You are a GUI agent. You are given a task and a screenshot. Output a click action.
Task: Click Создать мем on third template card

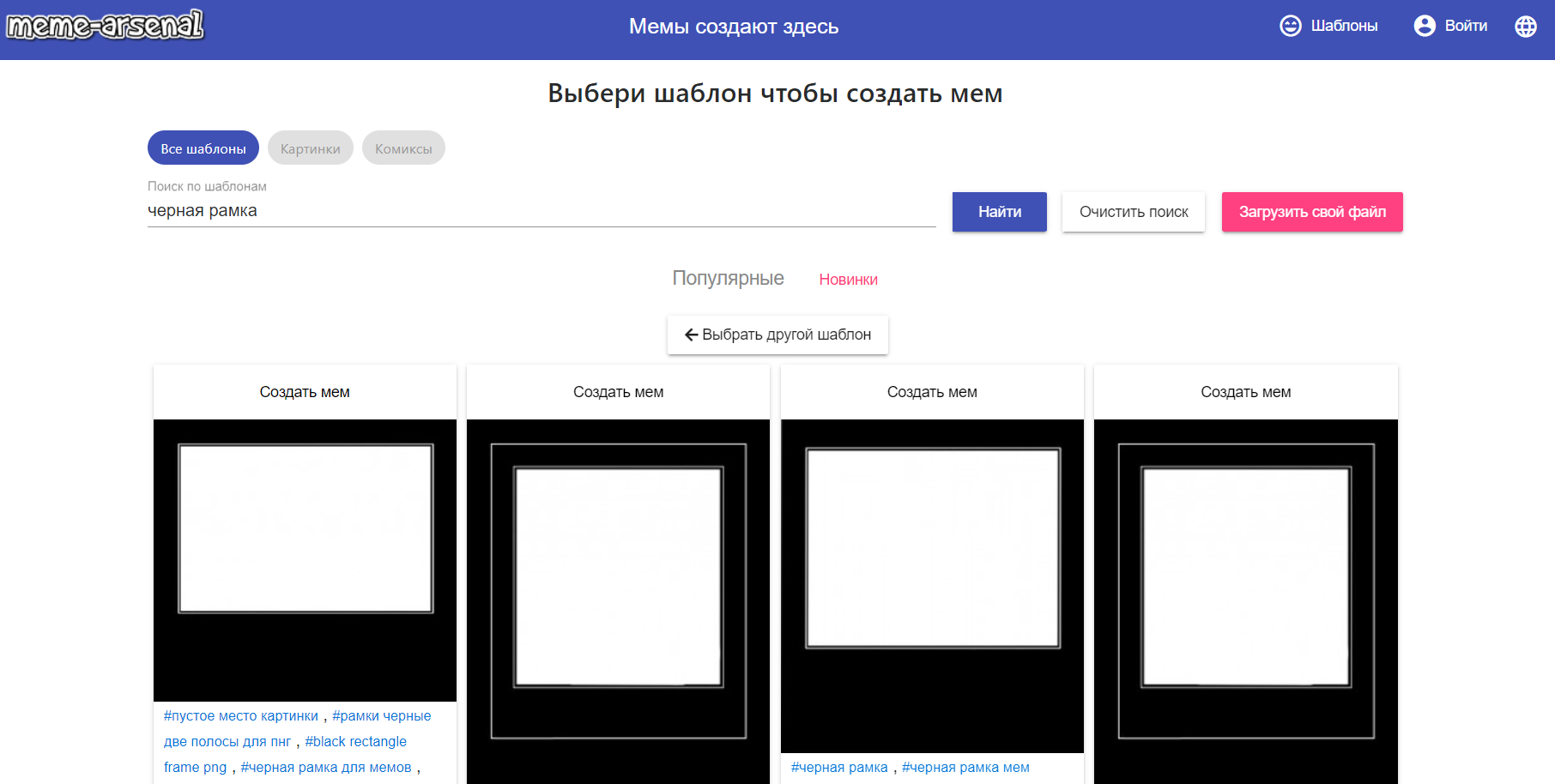point(932,392)
